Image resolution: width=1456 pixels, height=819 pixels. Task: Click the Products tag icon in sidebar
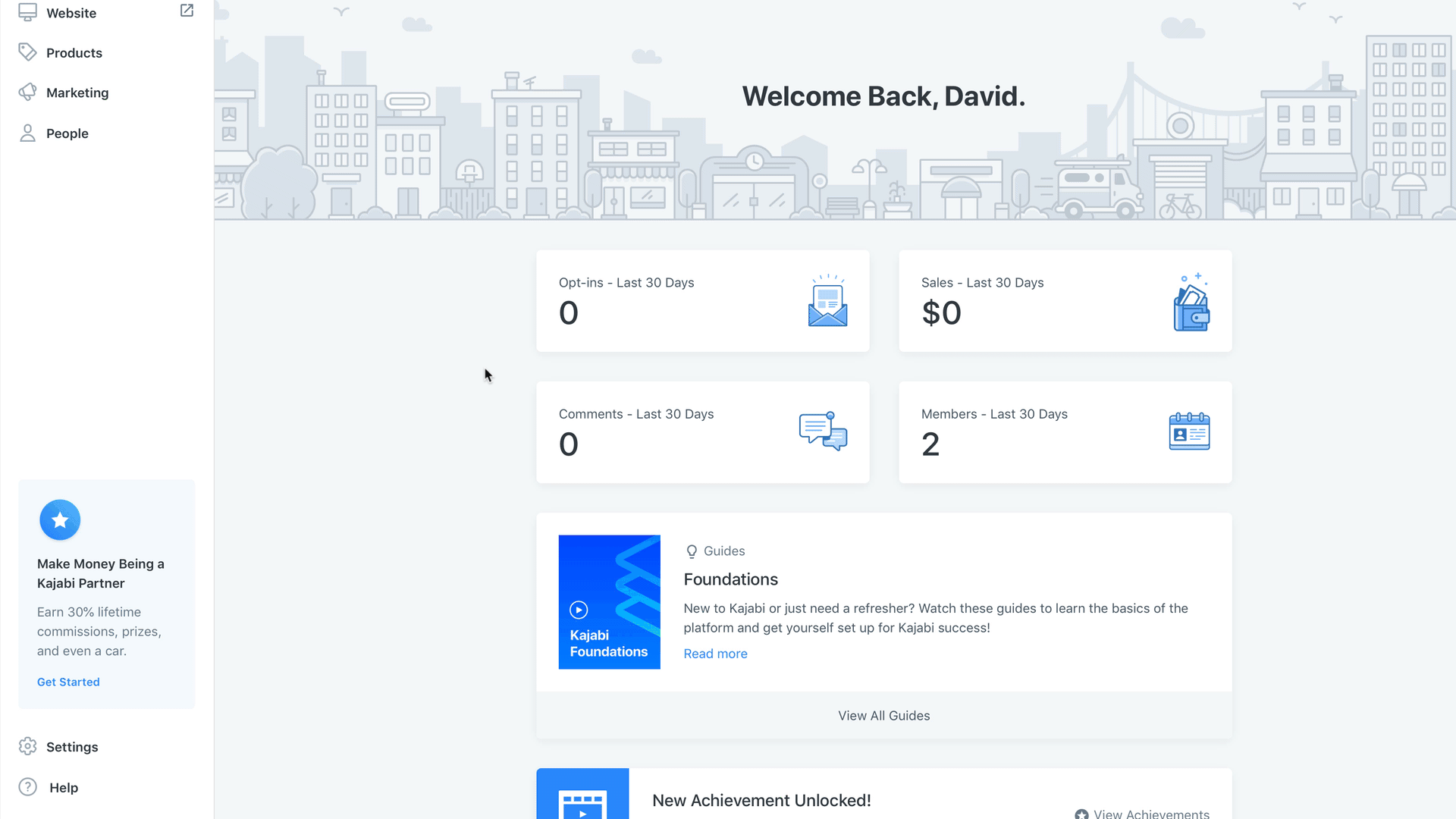coord(27,52)
